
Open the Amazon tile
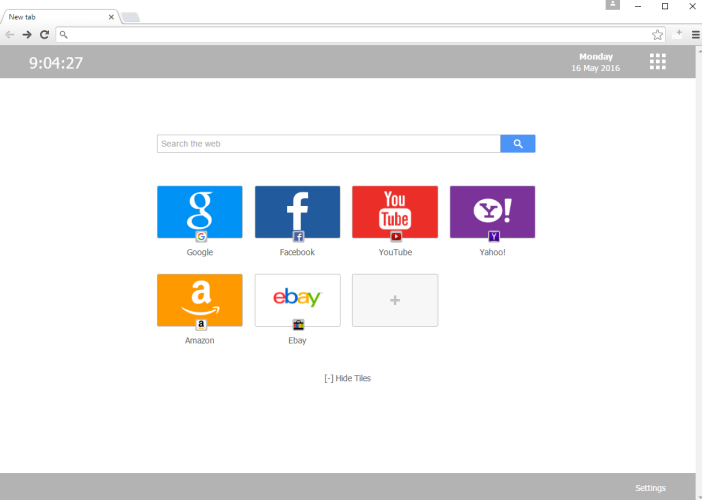[x=200, y=300]
